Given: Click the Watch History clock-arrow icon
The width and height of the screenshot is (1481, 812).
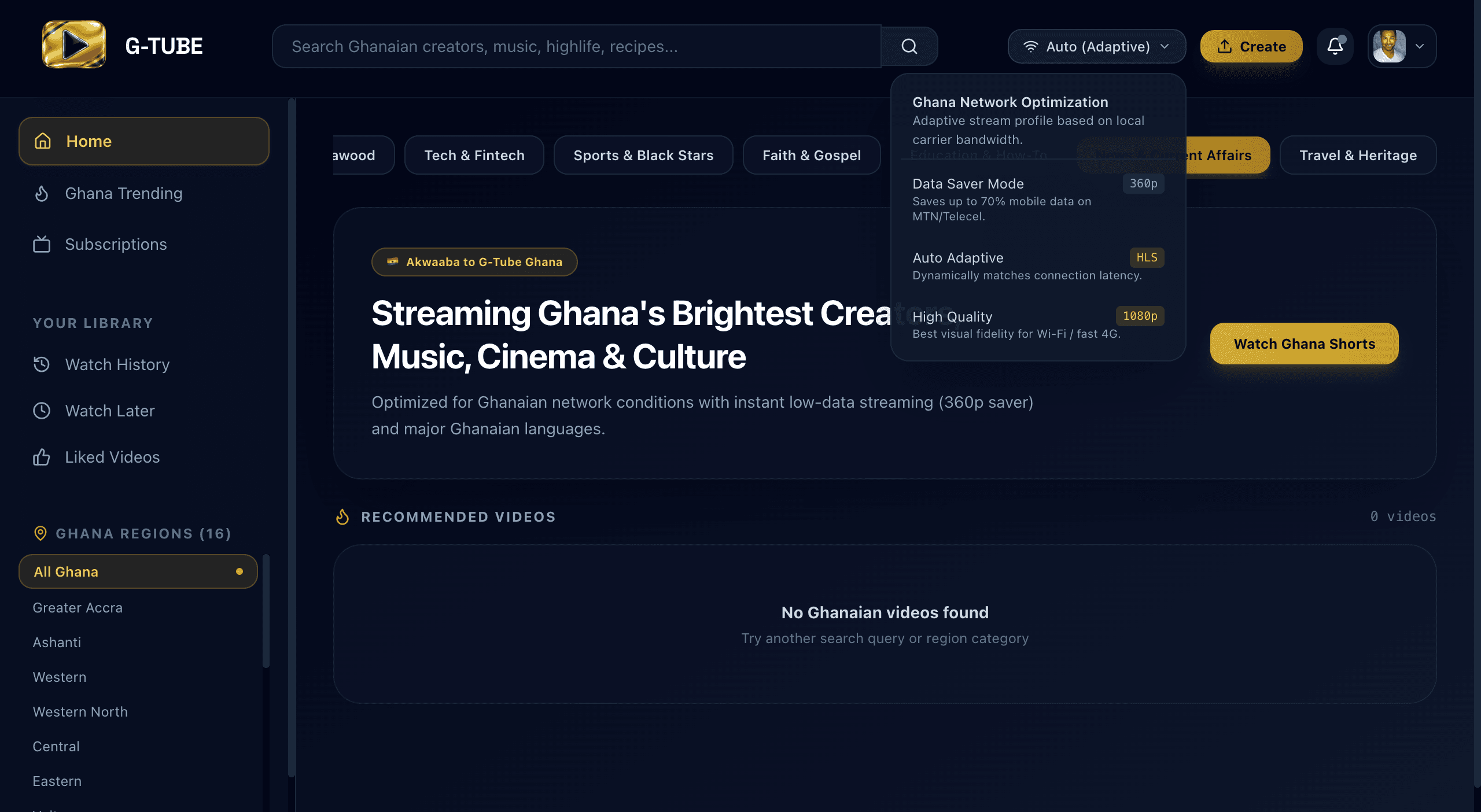Looking at the screenshot, I should [42, 364].
